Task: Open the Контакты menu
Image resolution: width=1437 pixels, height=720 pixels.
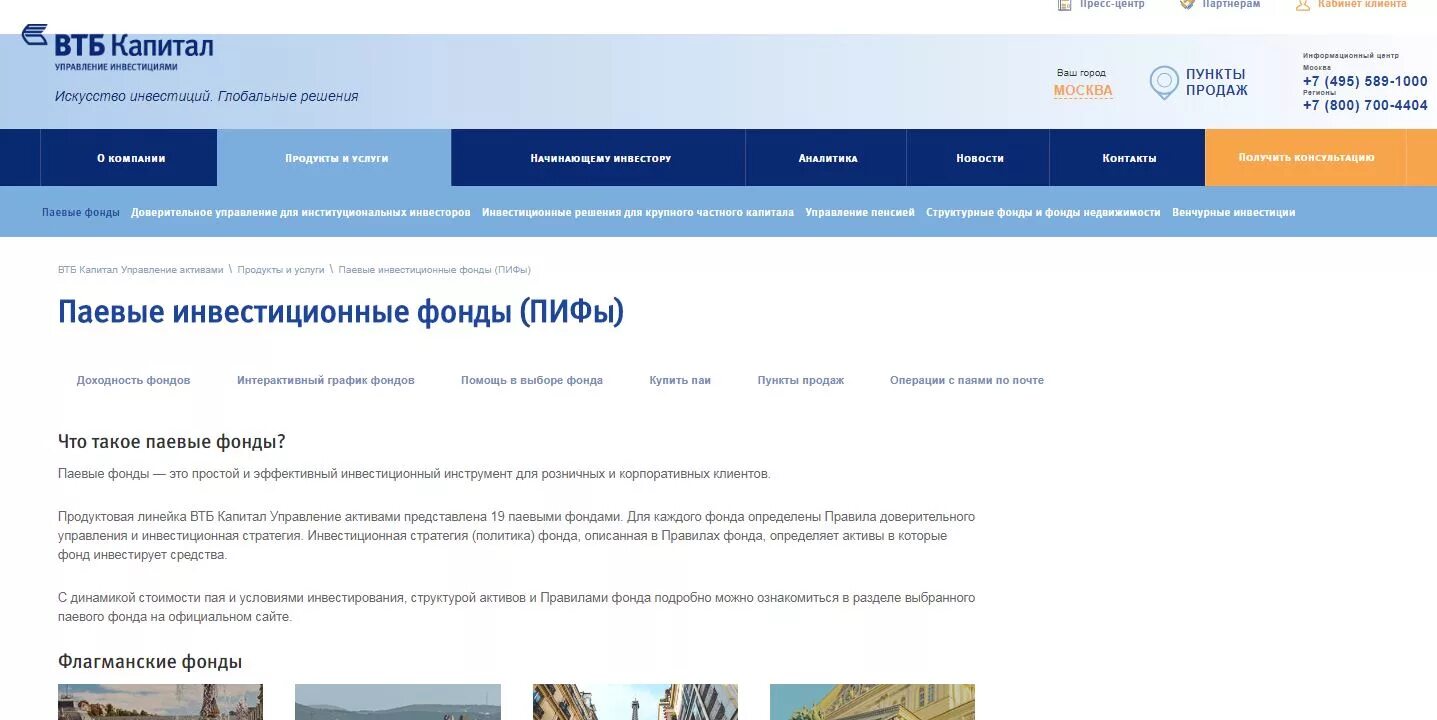Action: 1129,158
